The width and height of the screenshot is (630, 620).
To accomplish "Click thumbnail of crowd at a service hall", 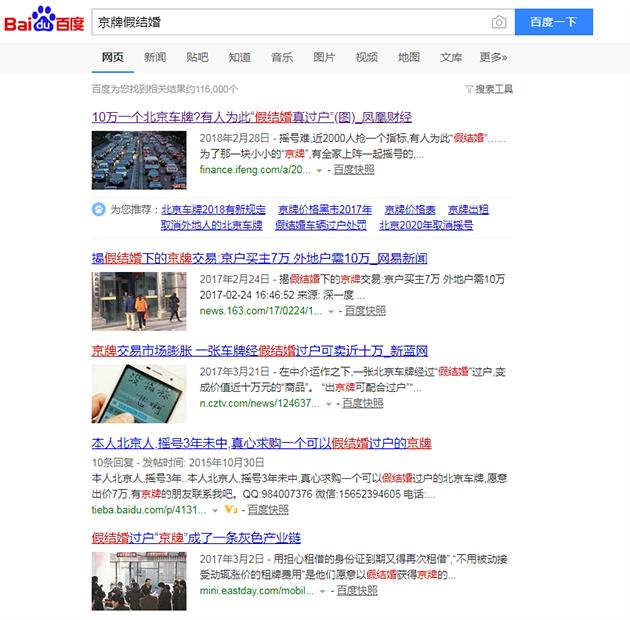I will [139, 581].
